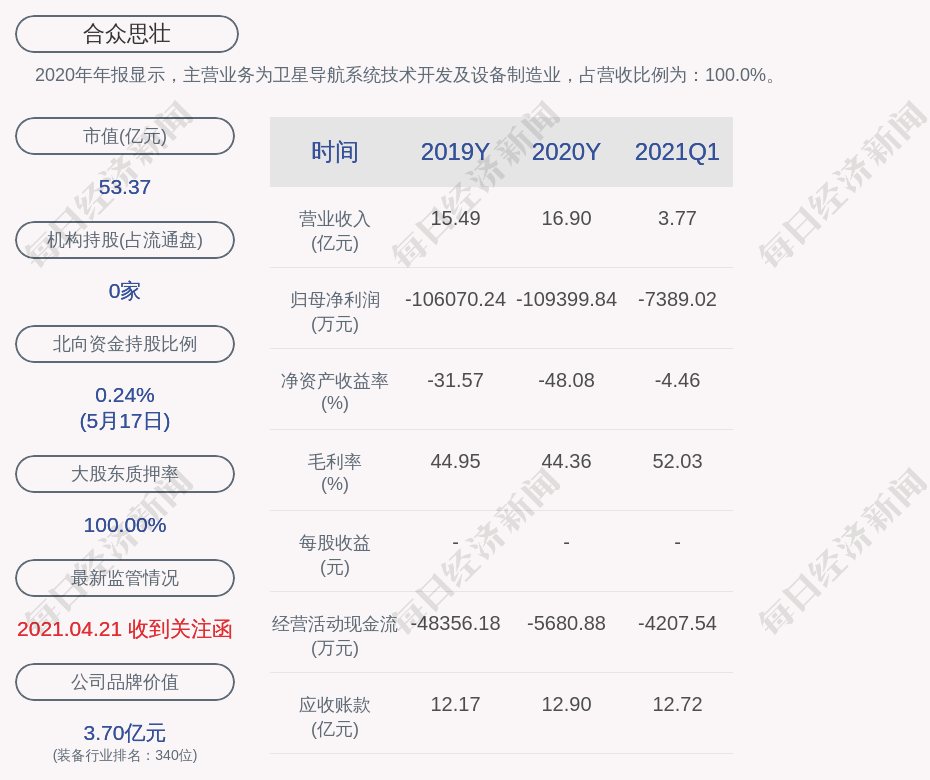Click the 时间 table header
This screenshot has height=780, width=930.
tap(335, 152)
